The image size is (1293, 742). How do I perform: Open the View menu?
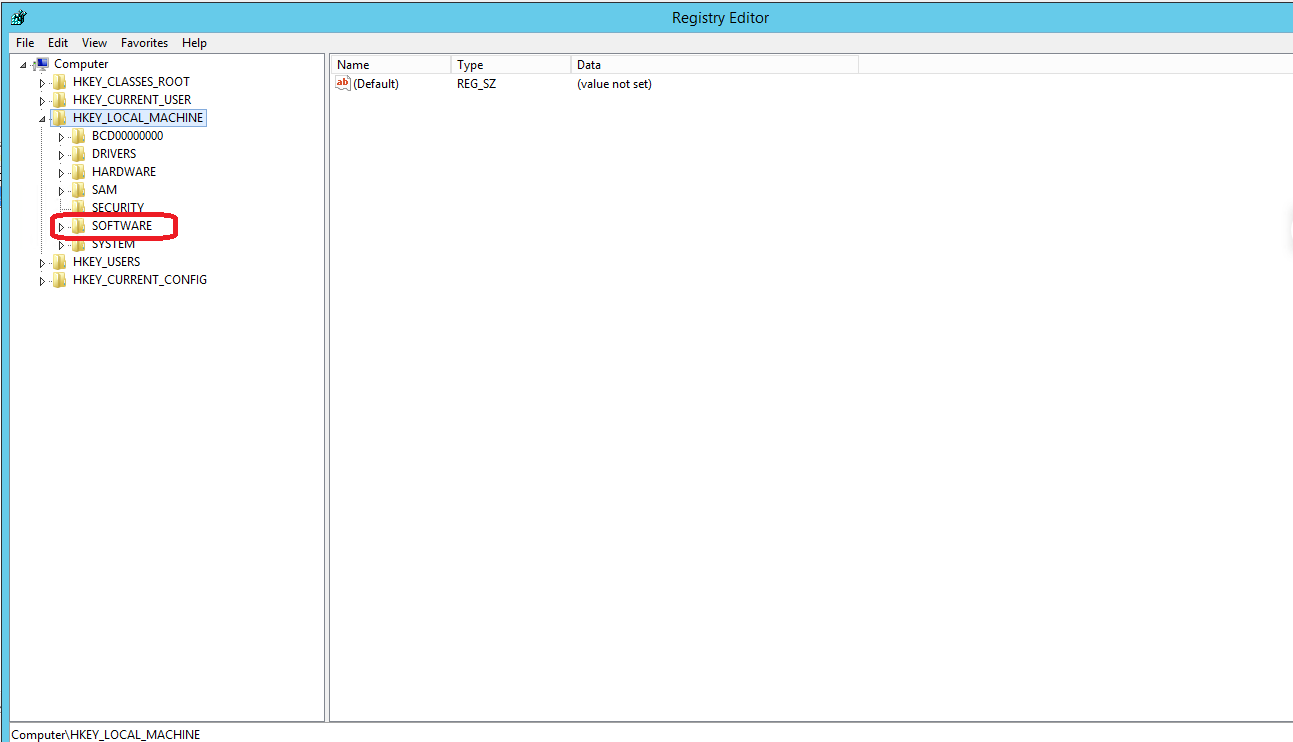coord(93,42)
